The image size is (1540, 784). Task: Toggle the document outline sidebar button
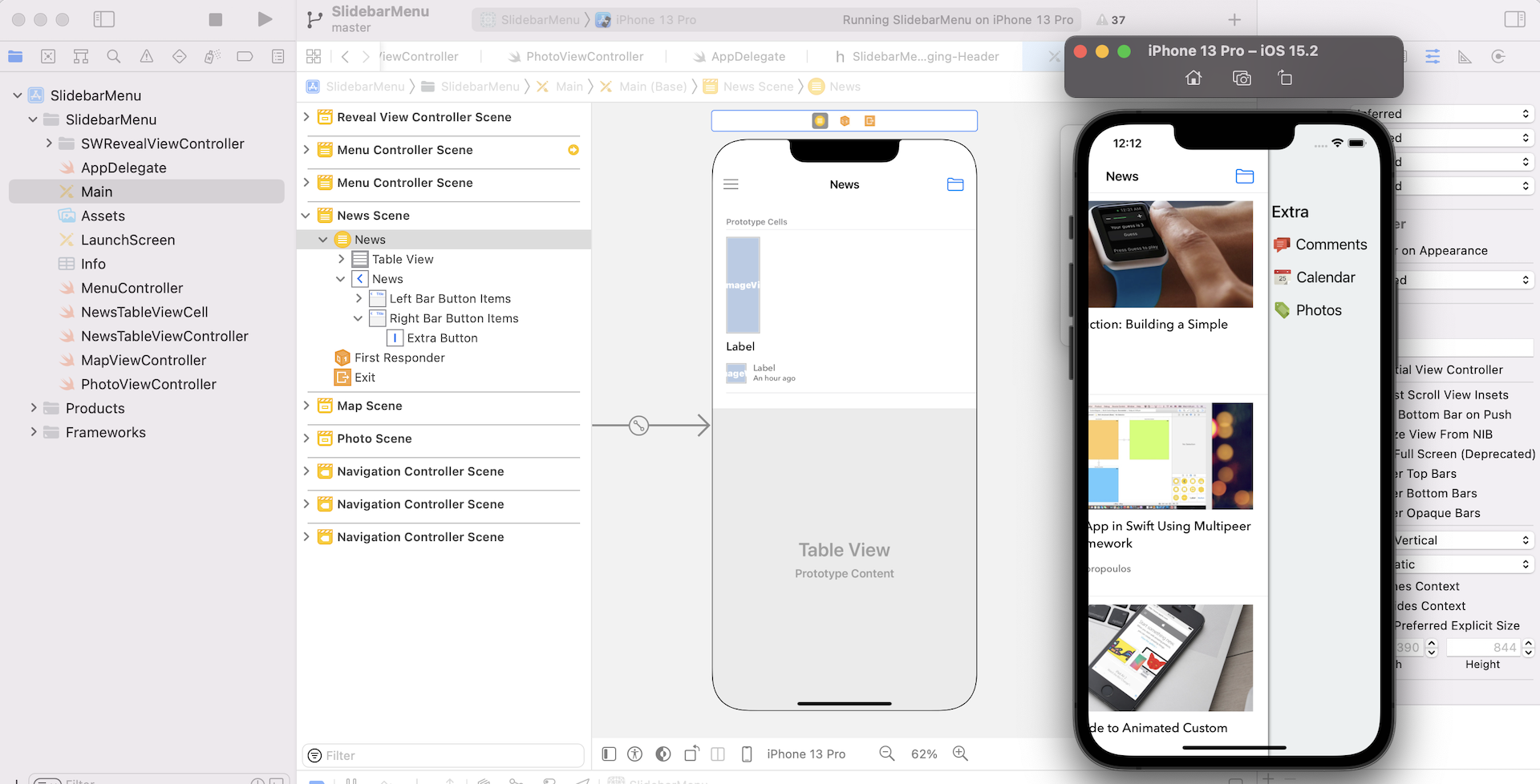(609, 754)
